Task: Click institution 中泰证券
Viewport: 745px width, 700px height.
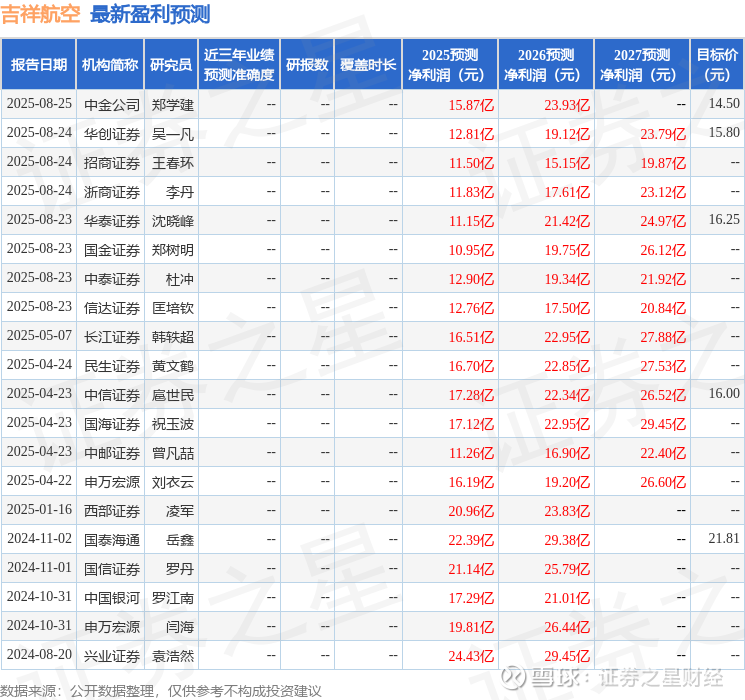Action: tap(112, 278)
